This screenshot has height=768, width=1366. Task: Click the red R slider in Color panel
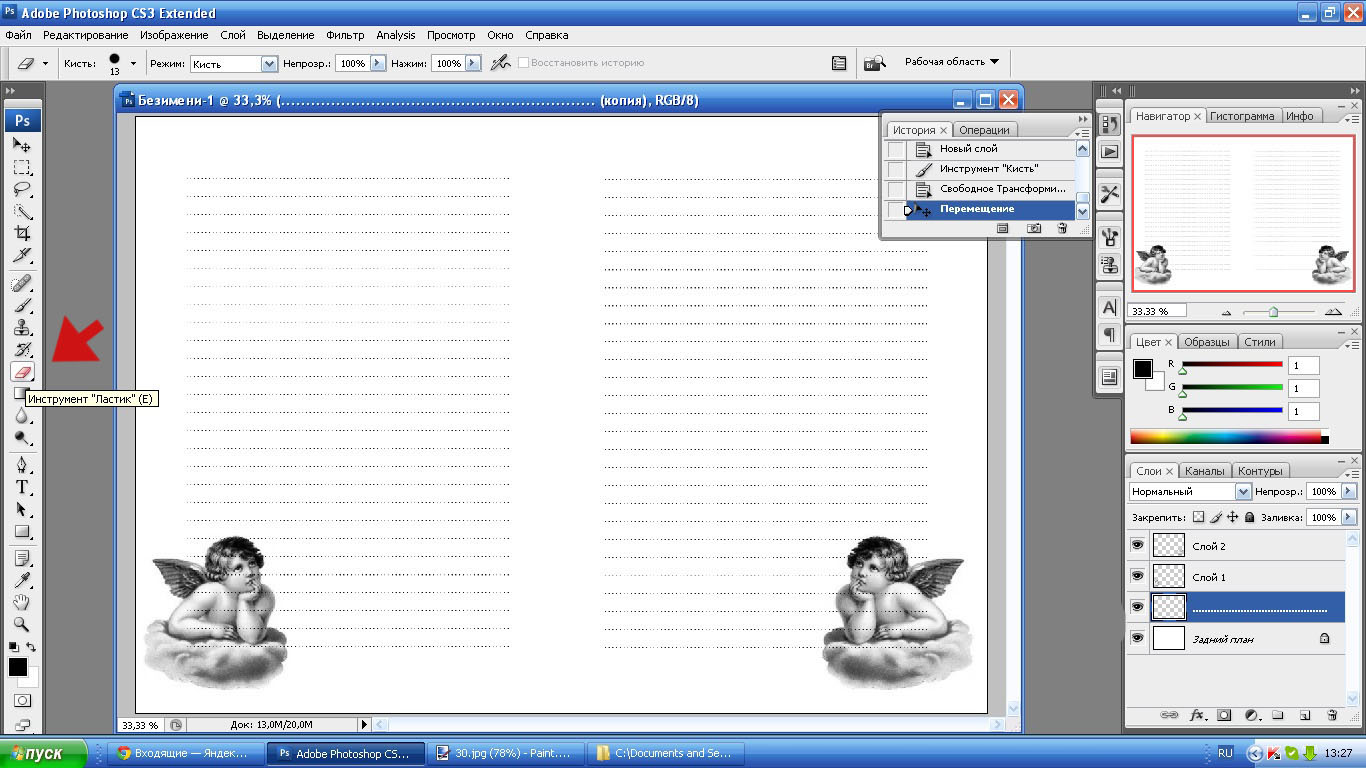[x=1232, y=364]
